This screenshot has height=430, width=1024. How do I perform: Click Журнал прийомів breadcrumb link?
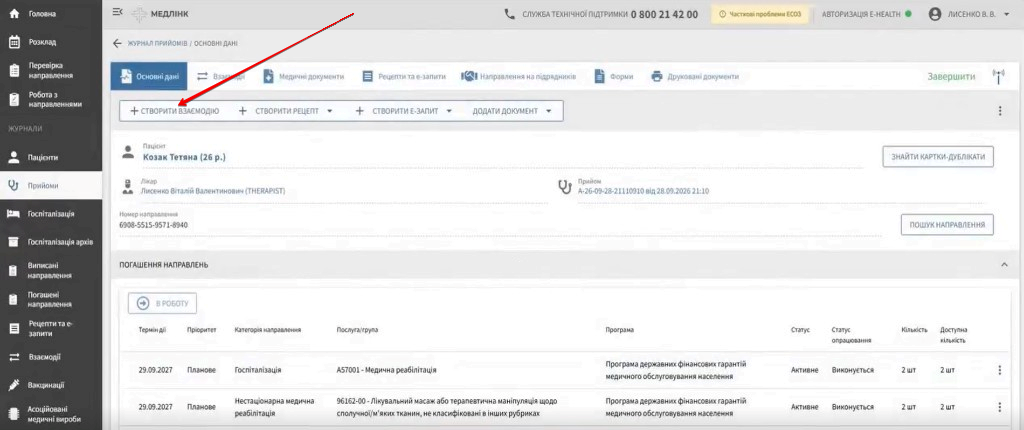(157, 43)
